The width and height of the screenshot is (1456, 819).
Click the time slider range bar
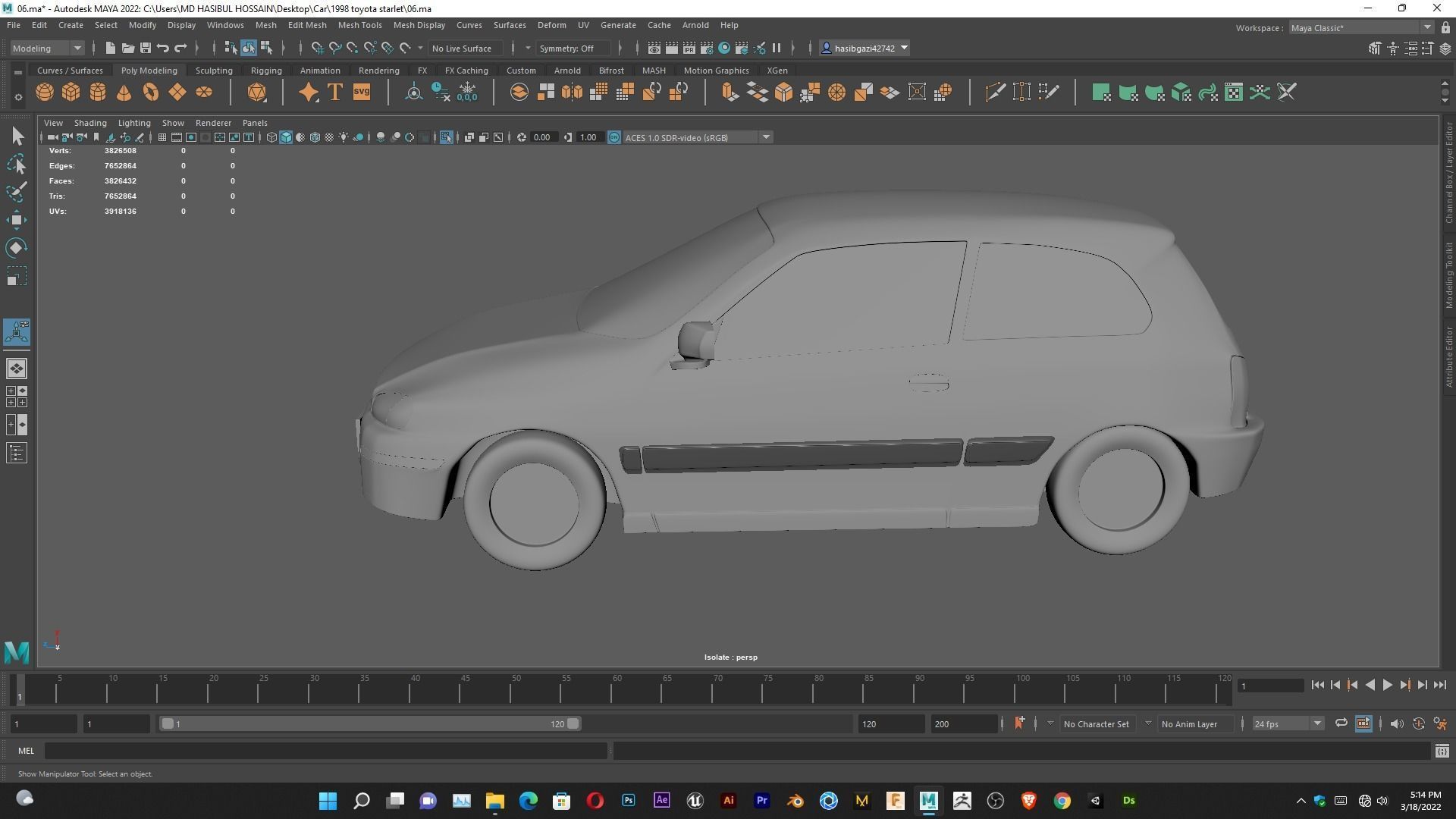coord(370,723)
